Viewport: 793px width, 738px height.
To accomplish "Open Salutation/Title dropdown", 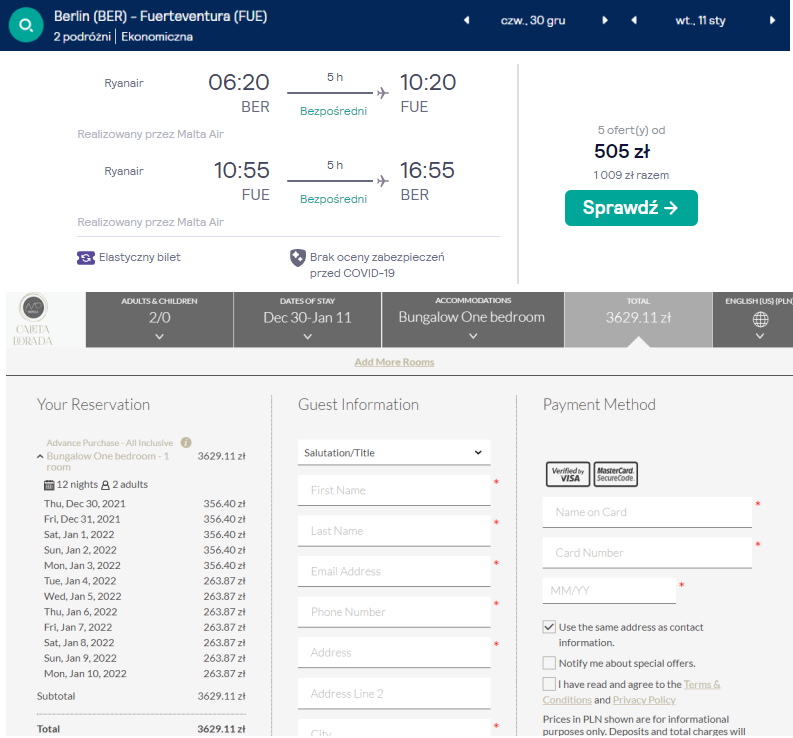I will 394,453.
